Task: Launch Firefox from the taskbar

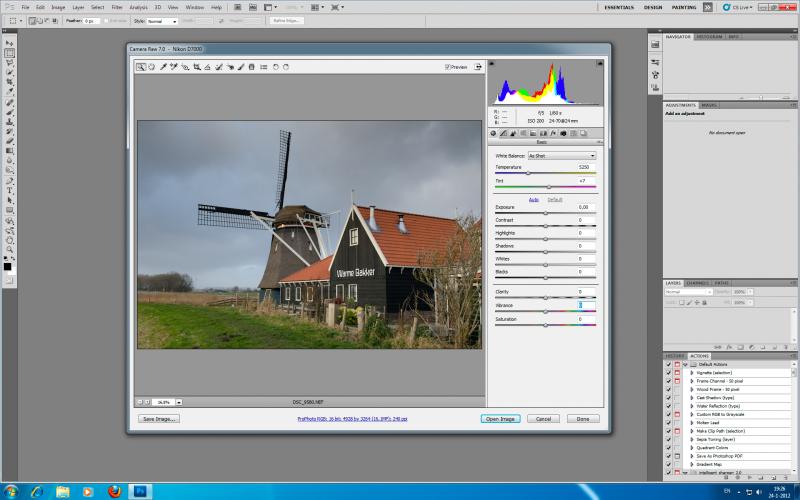Action: [115, 491]
